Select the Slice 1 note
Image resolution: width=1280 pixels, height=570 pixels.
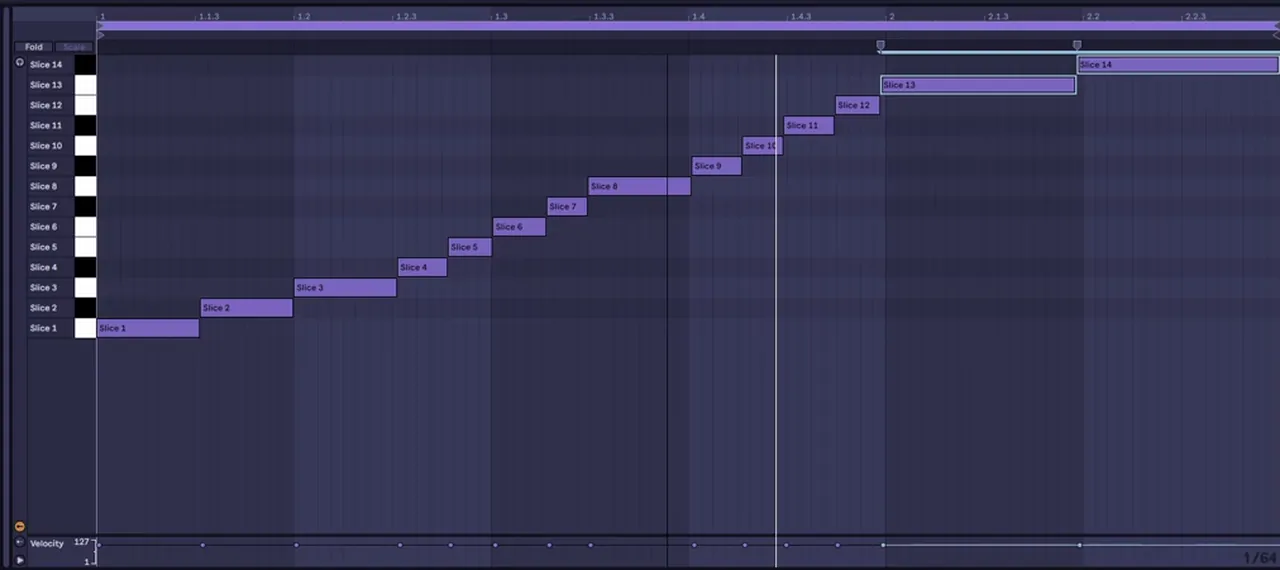pos(148,328)
